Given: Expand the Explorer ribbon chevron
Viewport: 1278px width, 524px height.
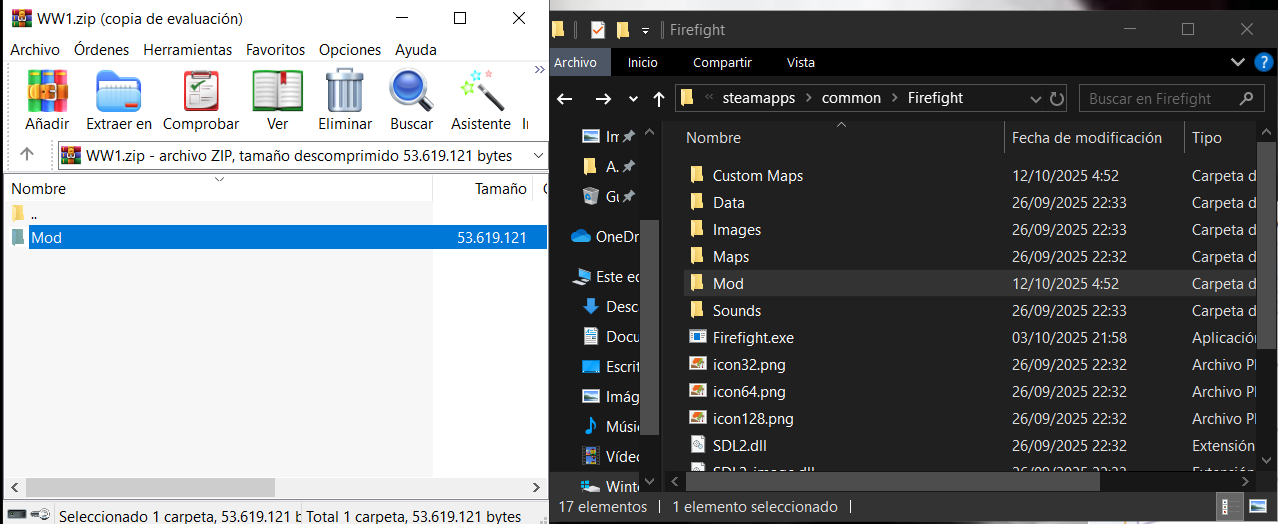Looking at the screenshot, I should [x=1237, y=62].
